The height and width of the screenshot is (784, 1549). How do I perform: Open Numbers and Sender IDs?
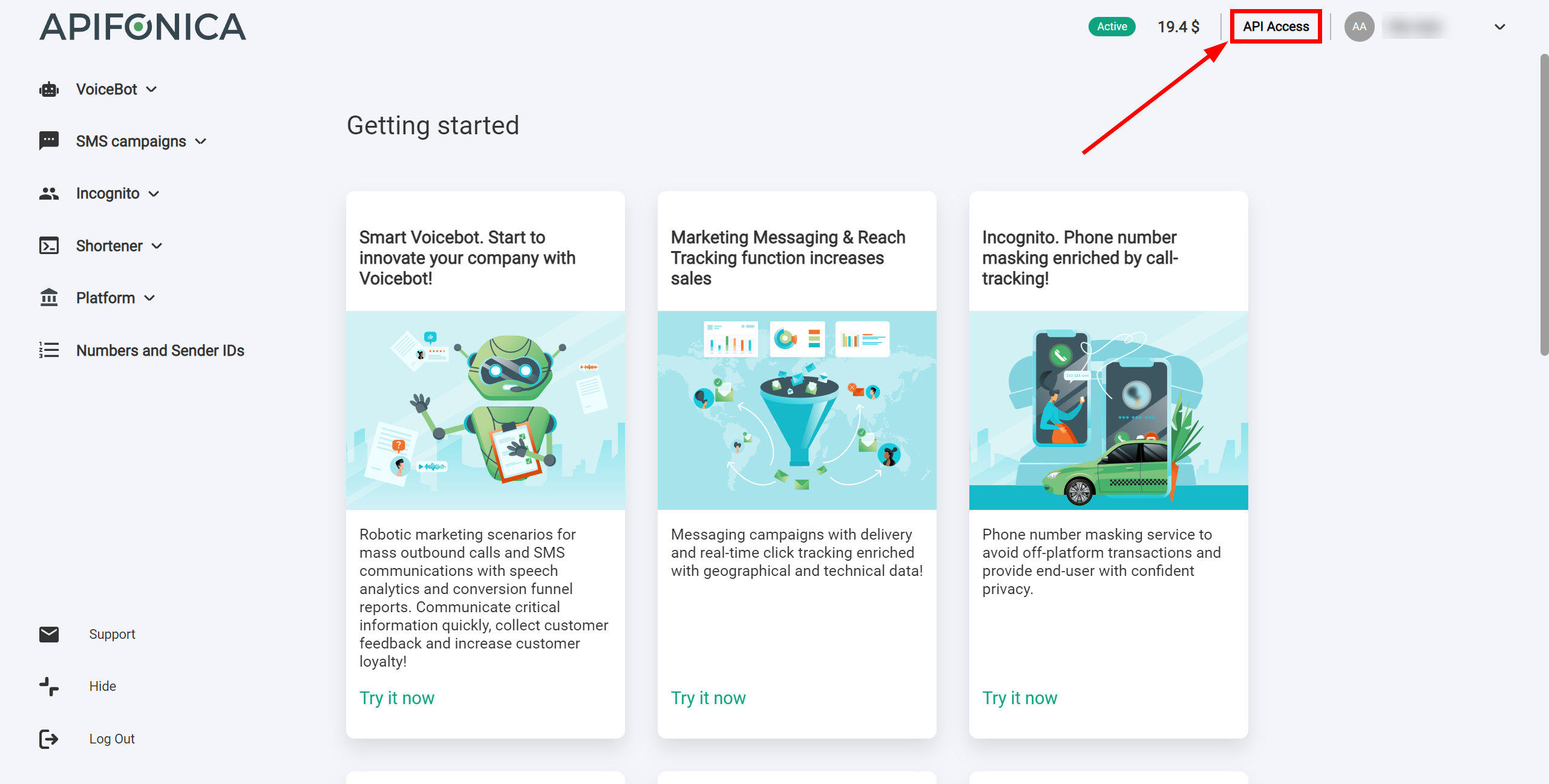160,350
